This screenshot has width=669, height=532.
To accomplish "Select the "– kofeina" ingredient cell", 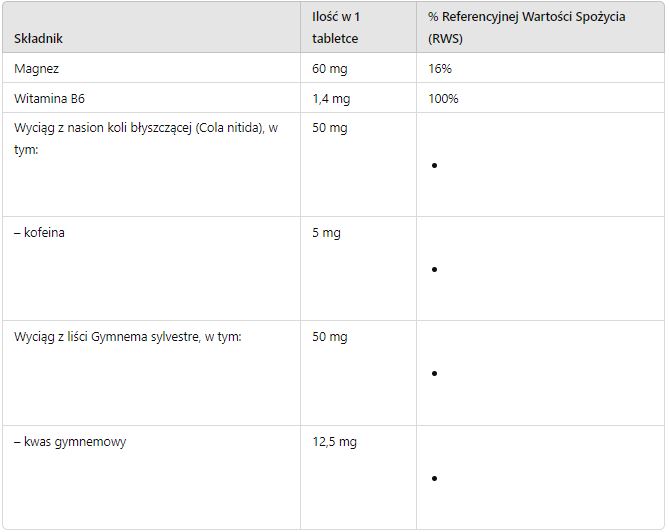I will click(x=40, y=233).
